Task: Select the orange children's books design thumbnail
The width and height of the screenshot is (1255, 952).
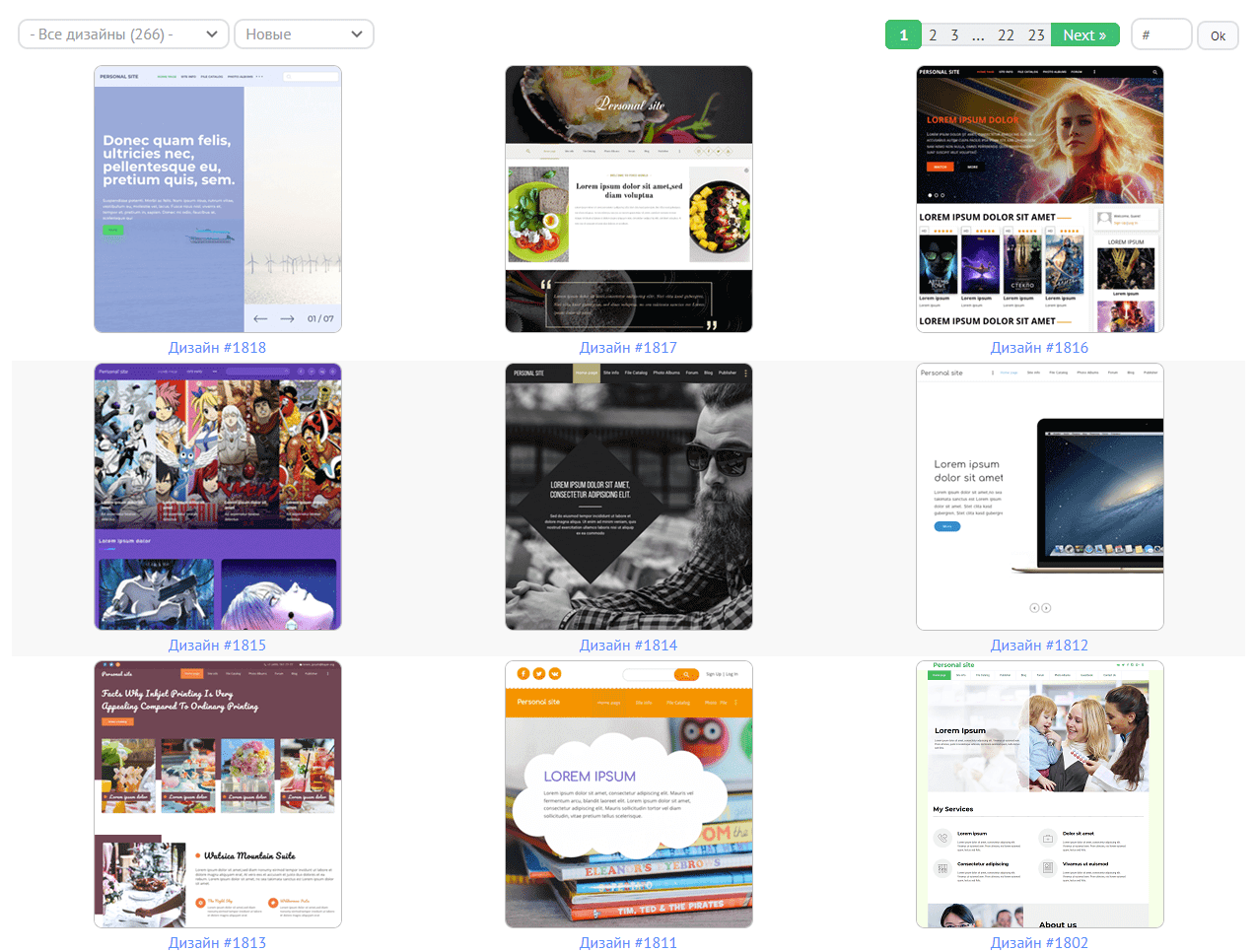Action: [628, 794]
